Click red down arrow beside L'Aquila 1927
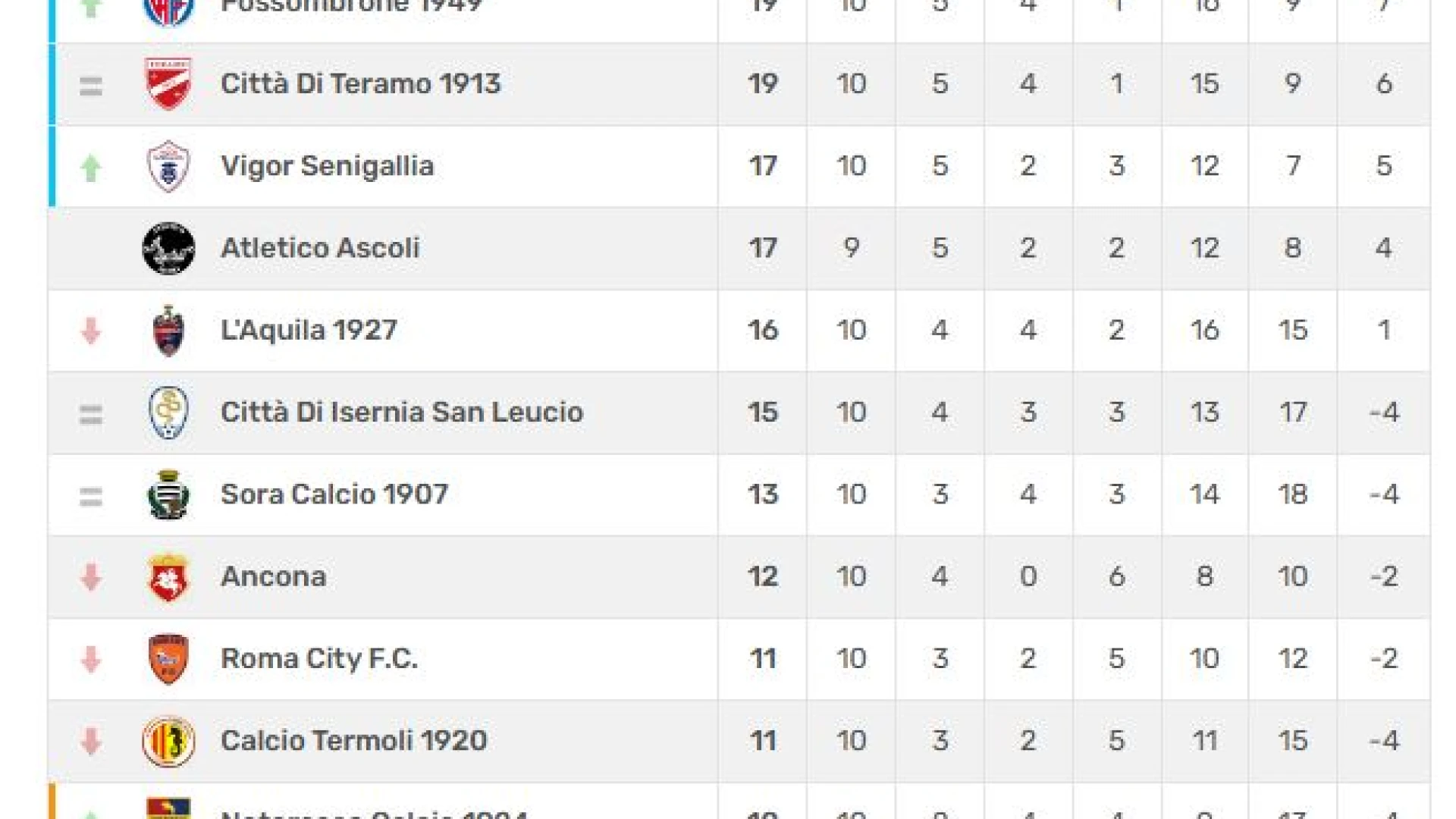The image size is (1456, 819). pyautogui.click(x=91, y=331)
